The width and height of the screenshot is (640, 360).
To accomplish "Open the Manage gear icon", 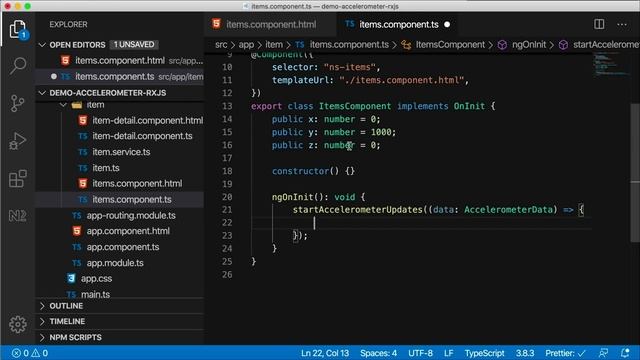I will (x=18, y=324).
